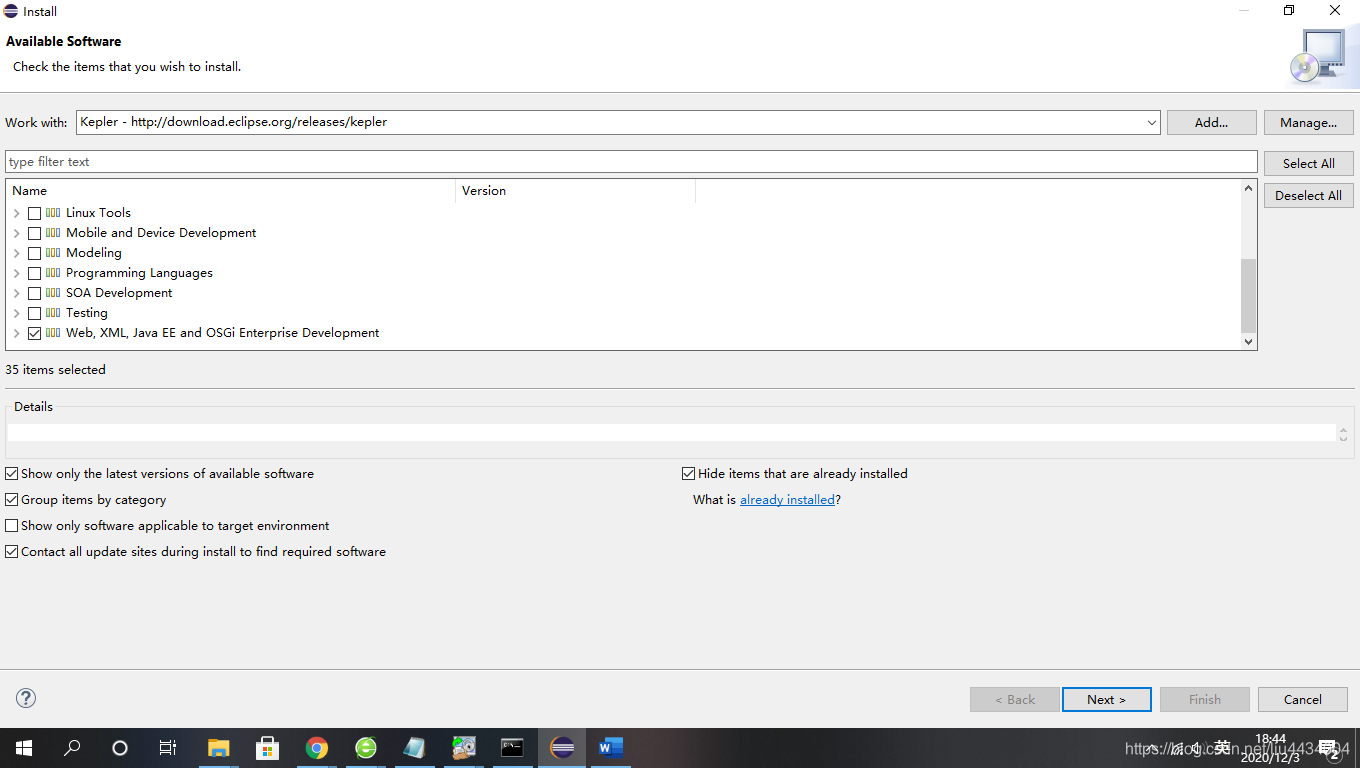Expand the Linux Tools category
Screen dimensions: 1360x768
[17, 213]
